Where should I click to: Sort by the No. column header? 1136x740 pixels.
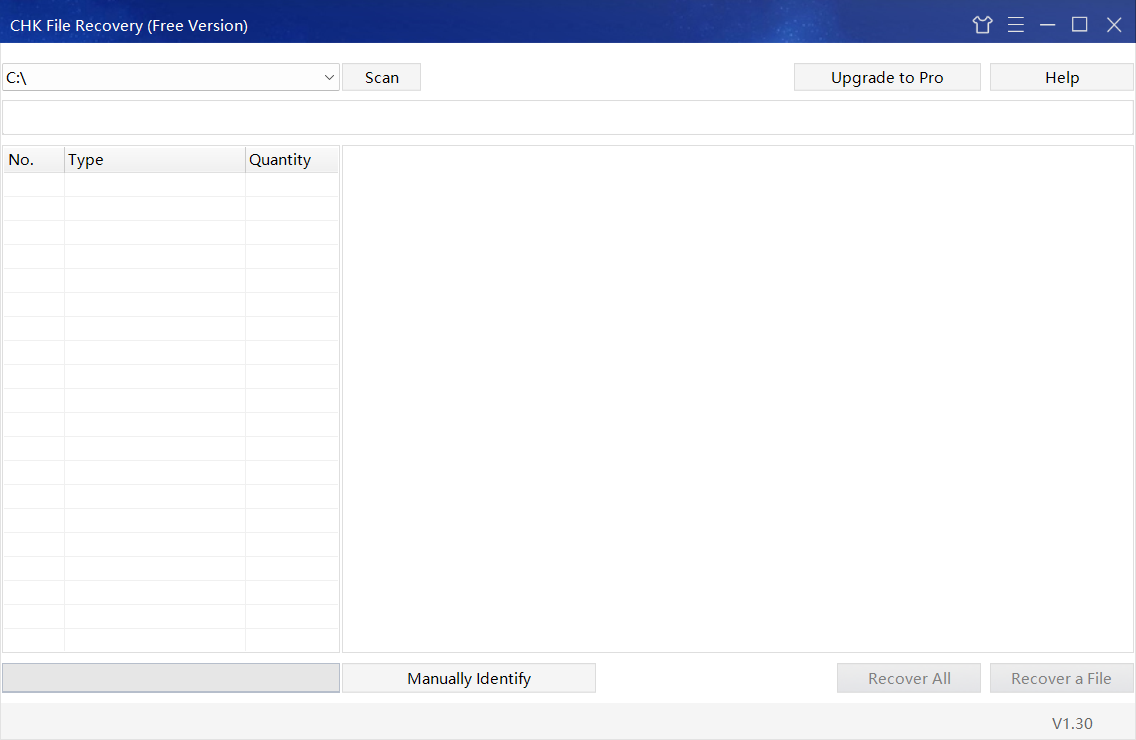[x=34, y=159]
